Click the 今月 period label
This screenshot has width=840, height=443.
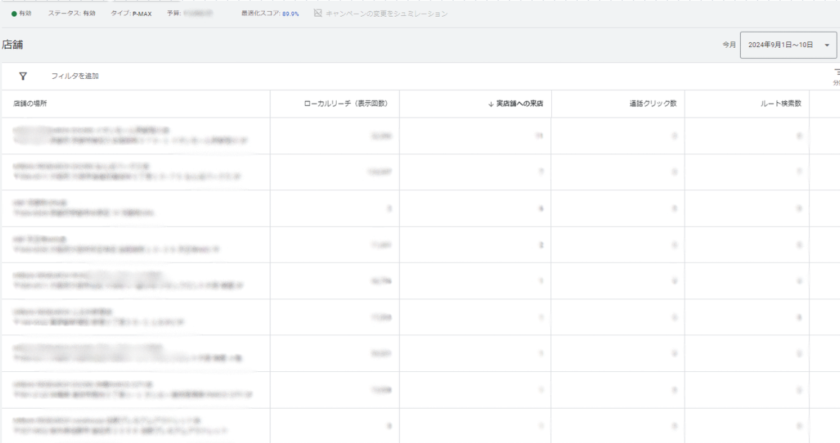click(728, 46)
